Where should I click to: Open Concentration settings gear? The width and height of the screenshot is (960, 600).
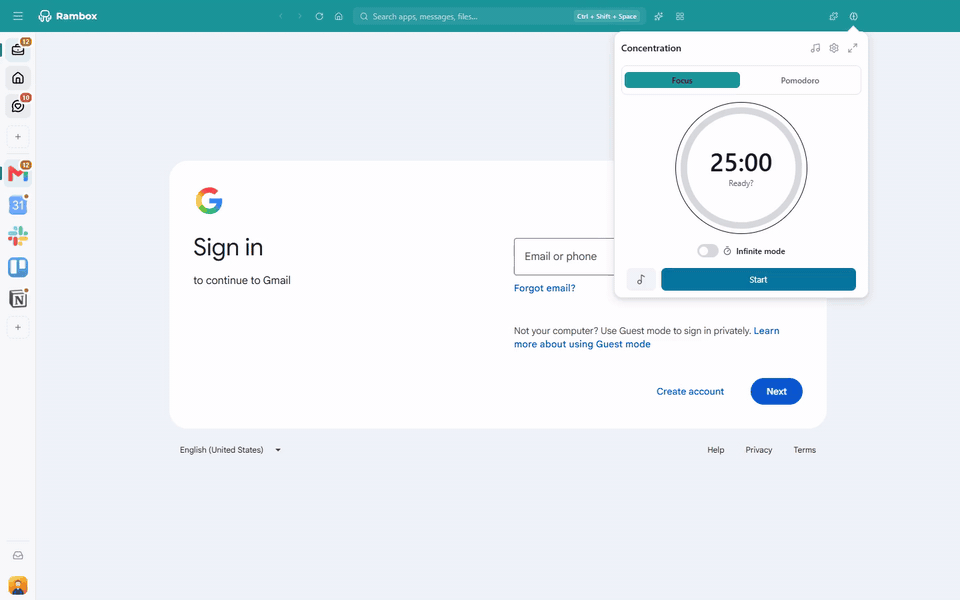click(834, 48)
